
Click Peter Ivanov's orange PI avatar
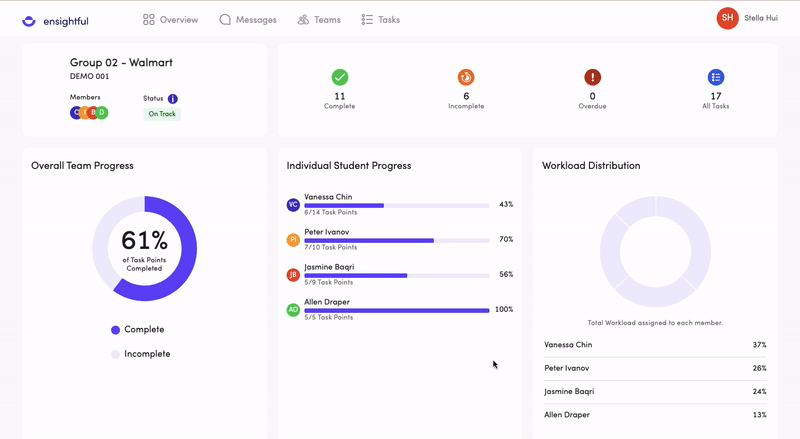[x=293, y=240]
